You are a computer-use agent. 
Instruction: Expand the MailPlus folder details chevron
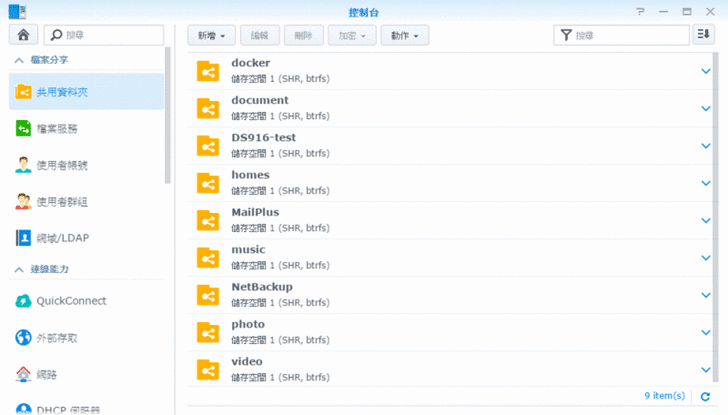[706, 220]
